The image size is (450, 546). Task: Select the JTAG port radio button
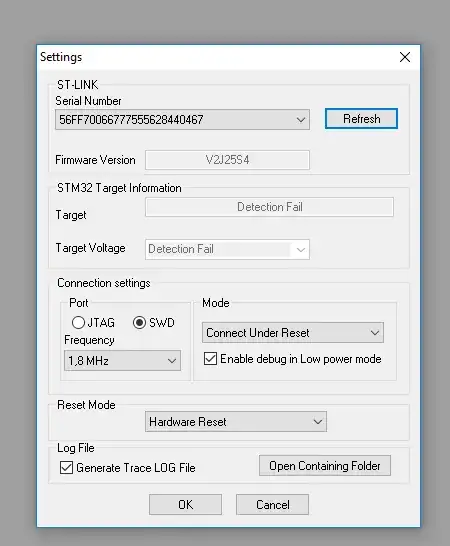coord(78,322)
